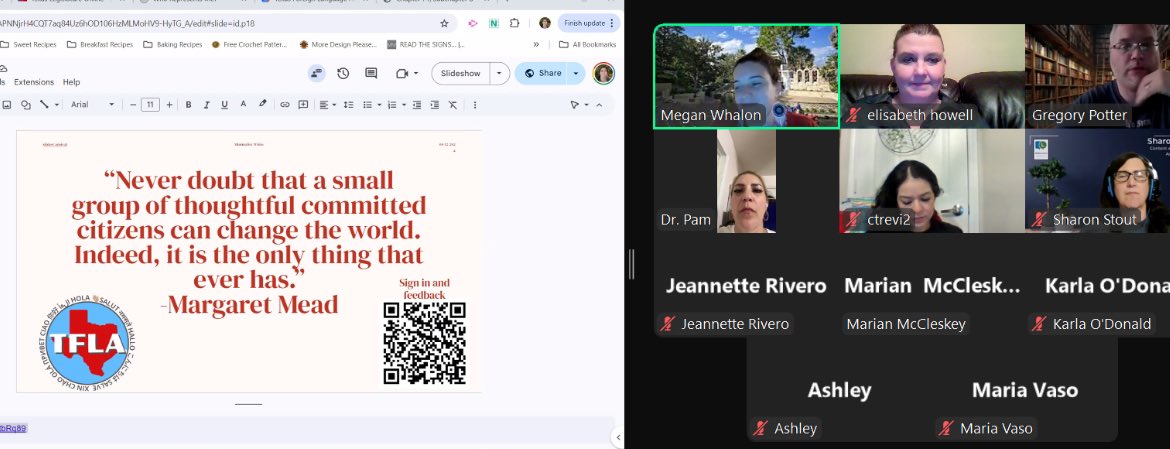Open the pink arrow browser extension

472,23
